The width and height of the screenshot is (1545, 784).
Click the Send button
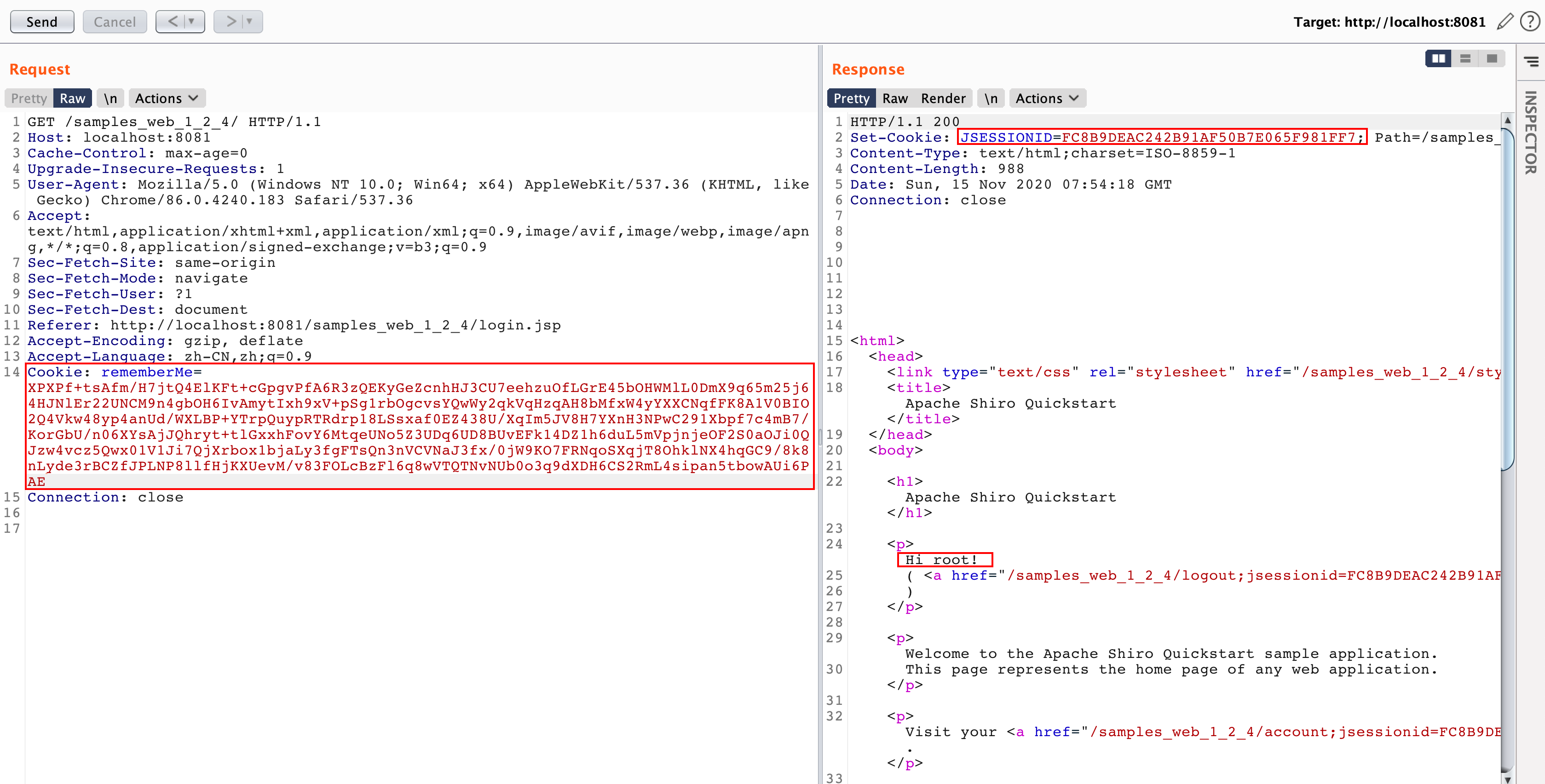(42, 22)
